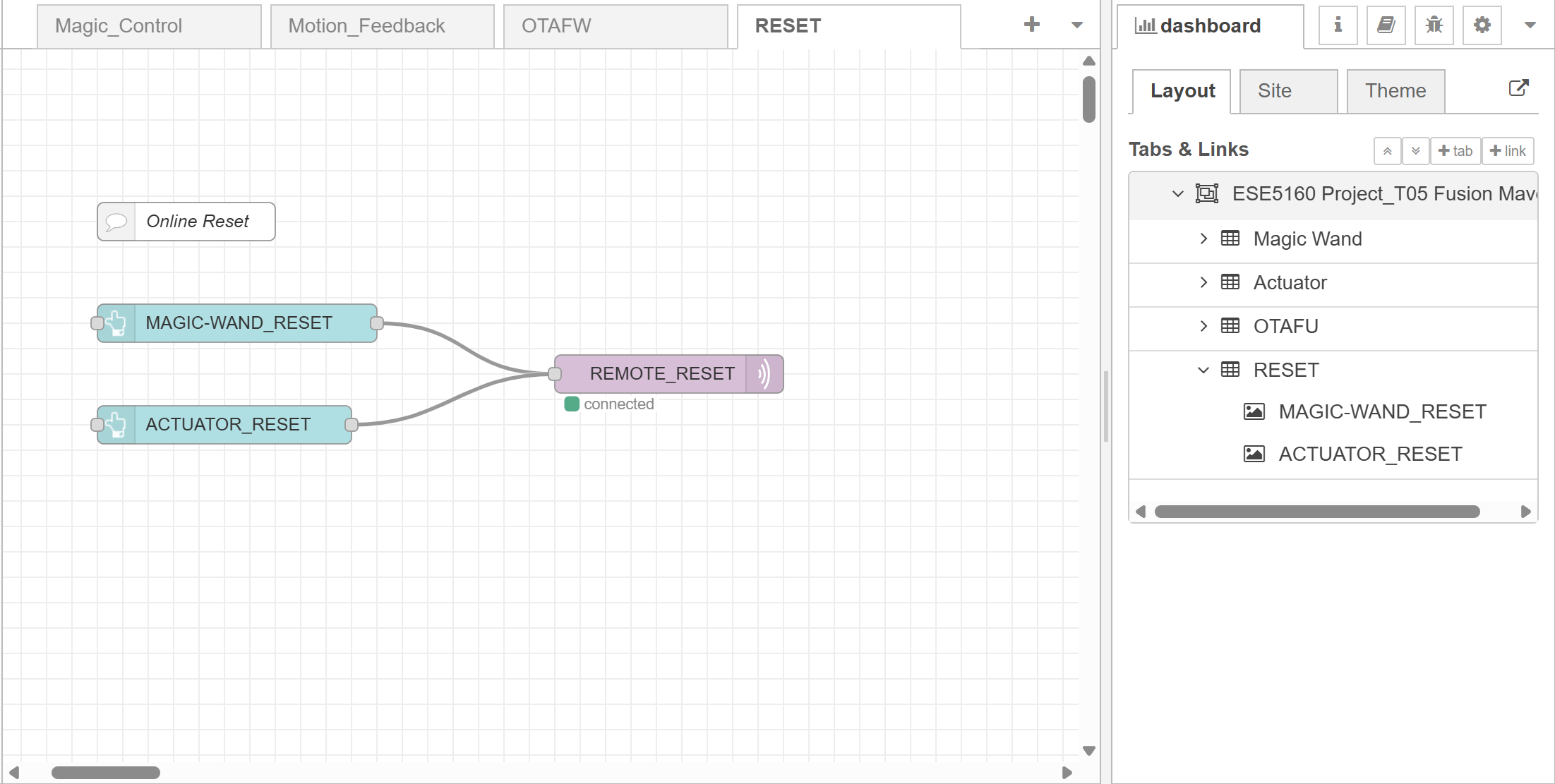Collapse the RESET group
The width and height of the screenshot is (1555, 784).
1203,370
